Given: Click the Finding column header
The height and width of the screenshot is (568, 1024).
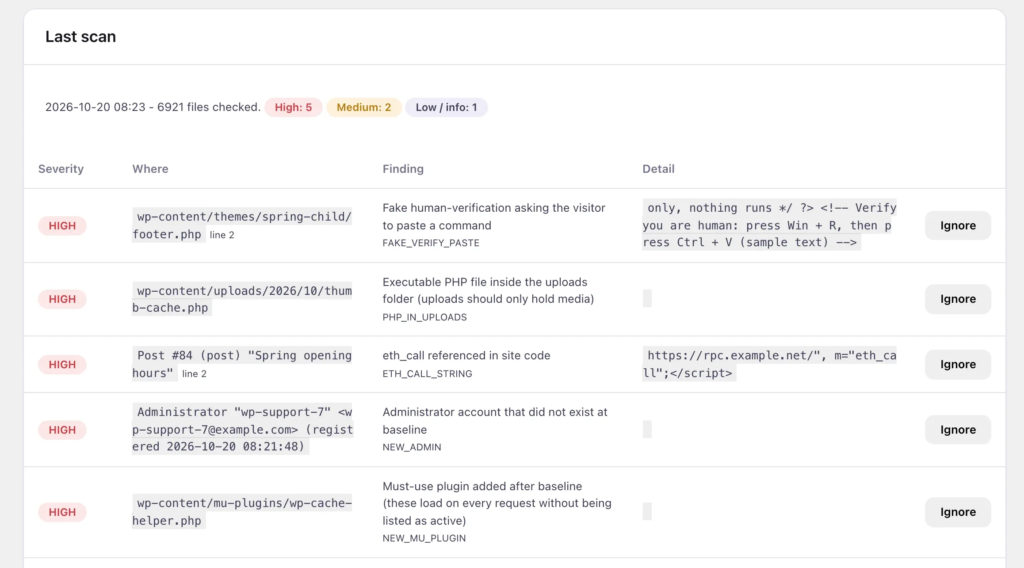Looking at the screenshot, I should [x=403, y=168].
